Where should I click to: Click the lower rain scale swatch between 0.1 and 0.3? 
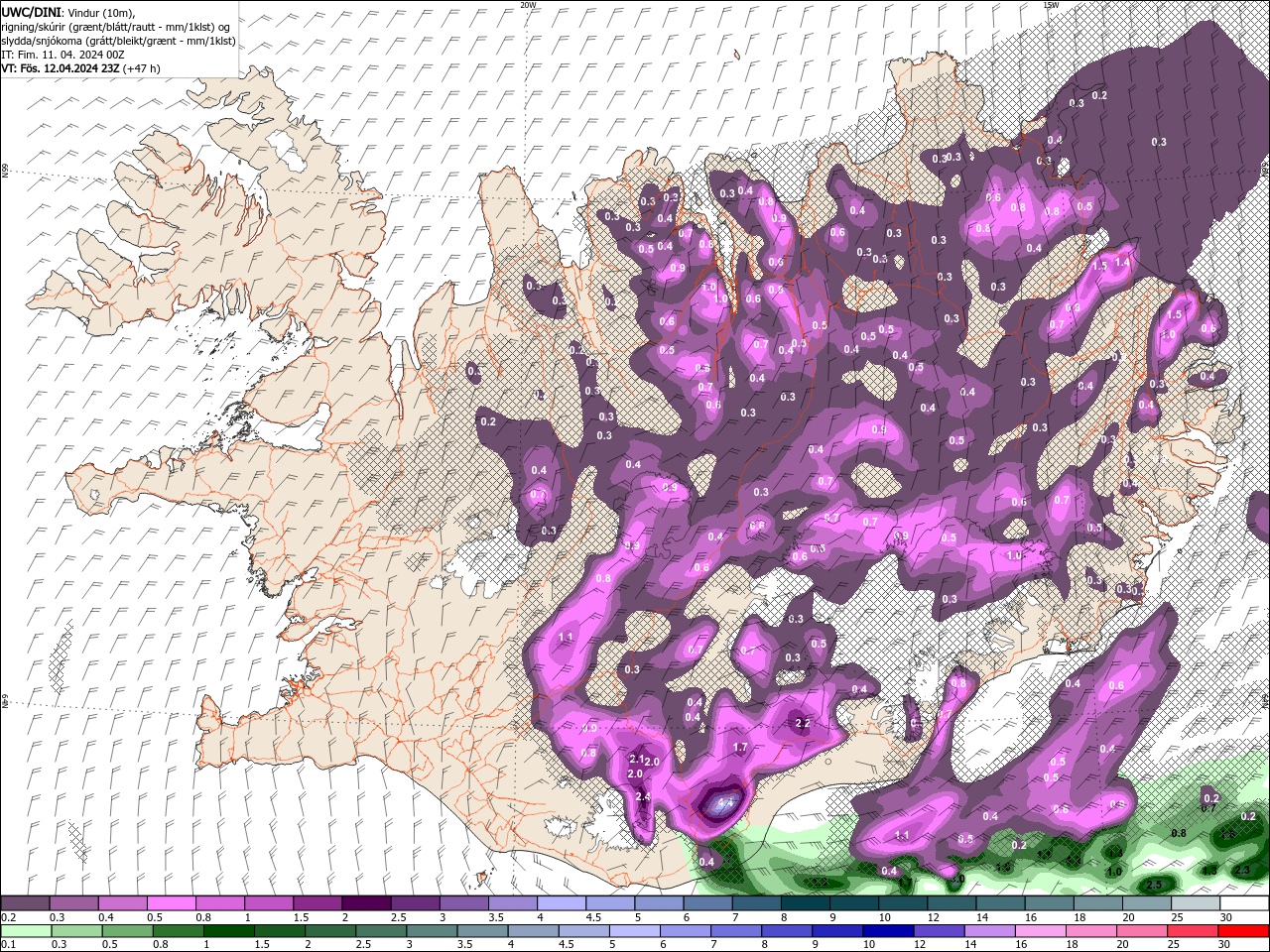(x=25, y=931)
